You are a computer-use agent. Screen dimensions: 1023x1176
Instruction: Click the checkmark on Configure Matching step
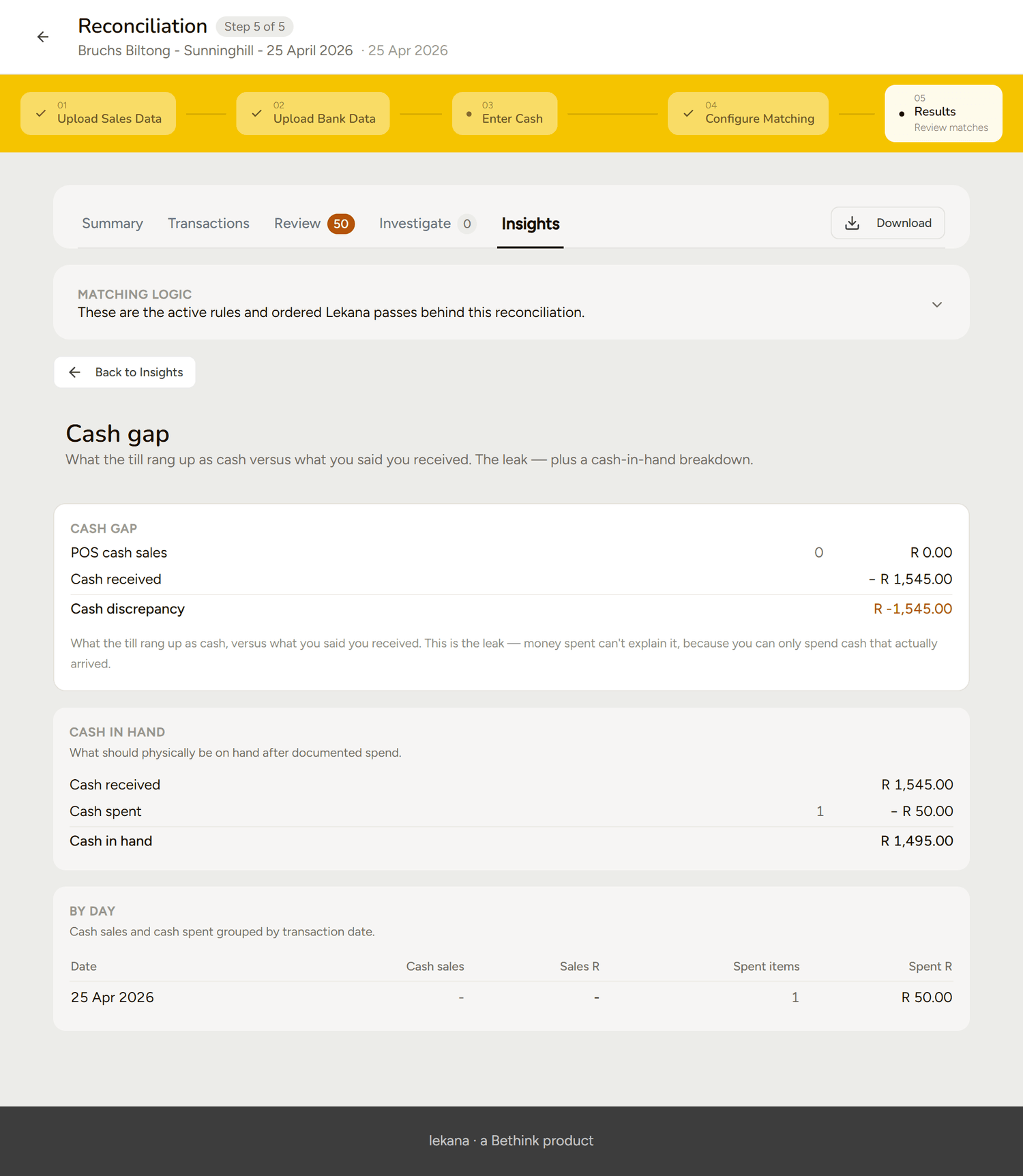(x=688, y=113)
